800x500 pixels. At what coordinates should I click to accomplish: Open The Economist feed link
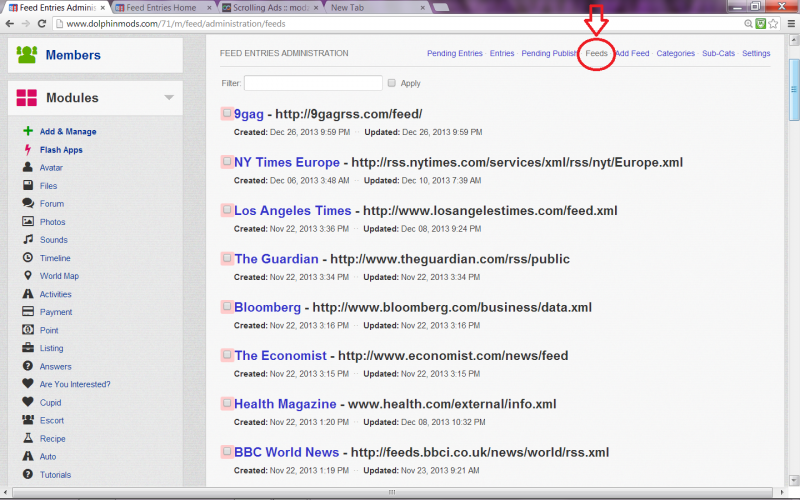coord(281,356)
